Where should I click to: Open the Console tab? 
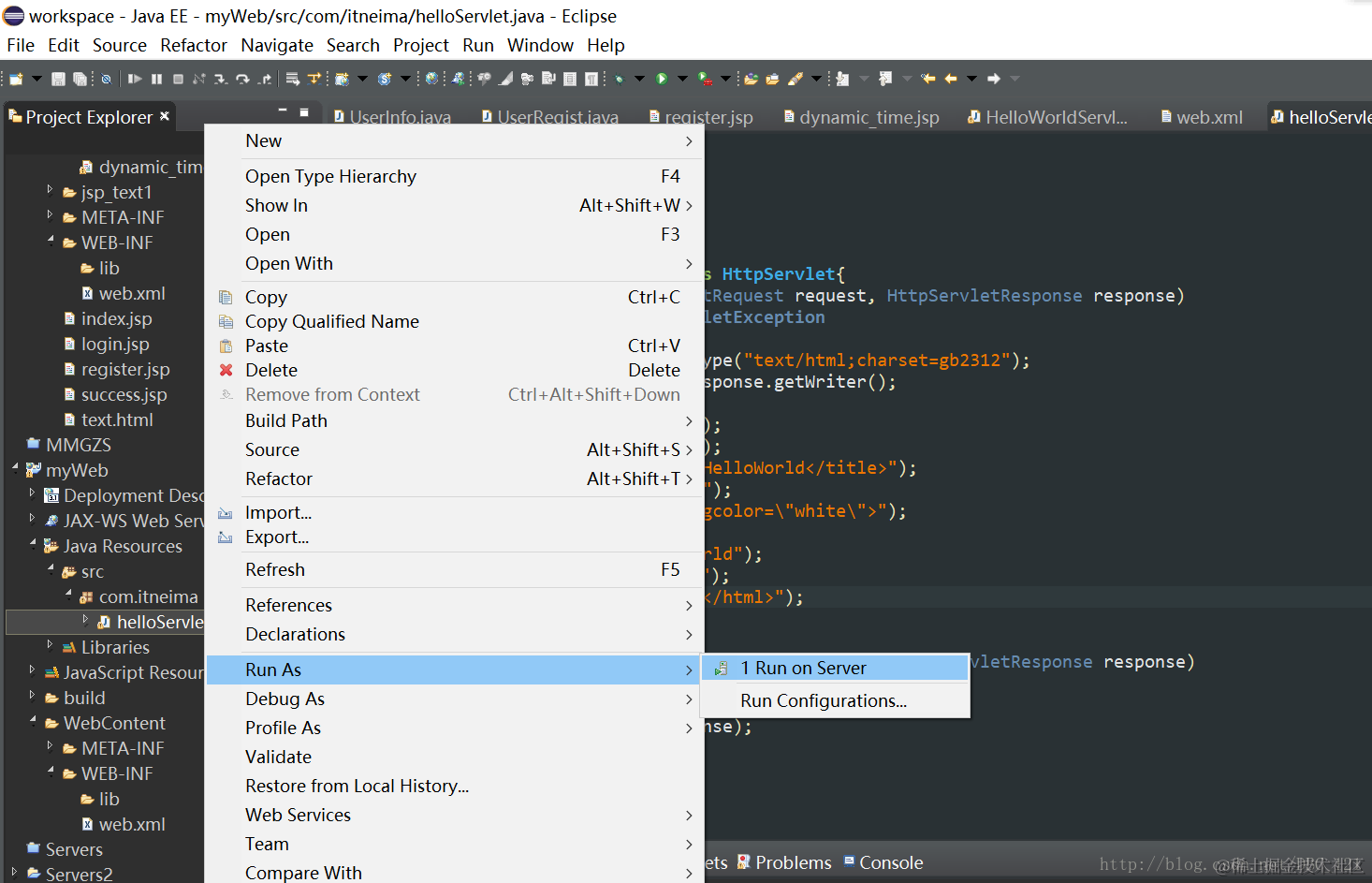[x=883, y=862]
